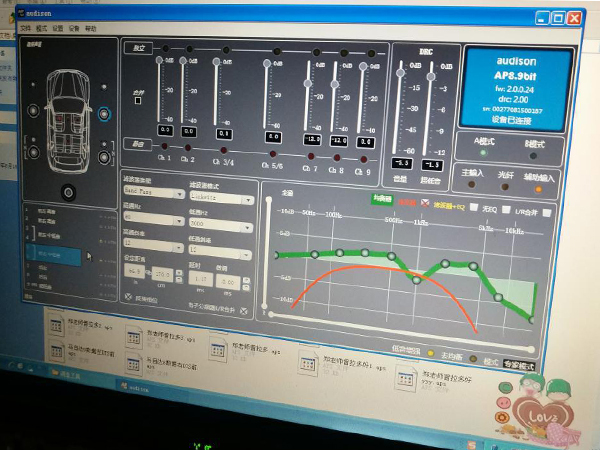Adjust the DRC volume slider knob
The image size is (600, 450).
click(400, 73)
